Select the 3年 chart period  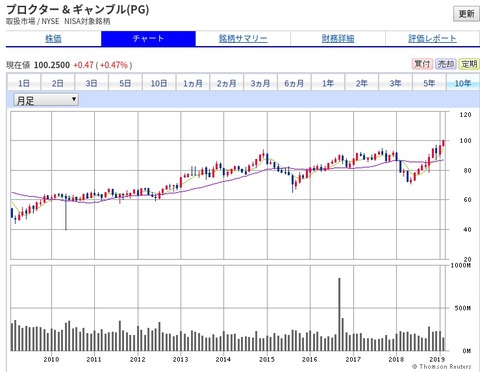point(396,83)
